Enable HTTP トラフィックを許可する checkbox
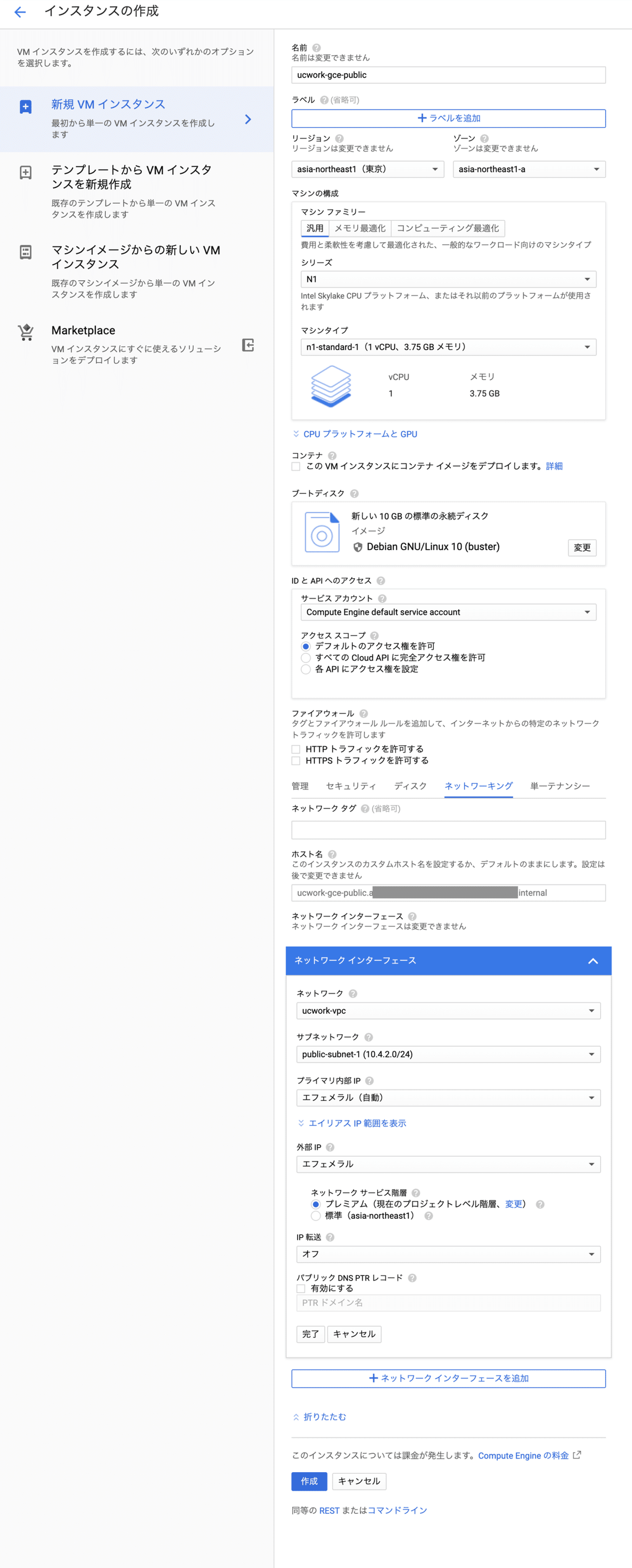 (296, 749)
